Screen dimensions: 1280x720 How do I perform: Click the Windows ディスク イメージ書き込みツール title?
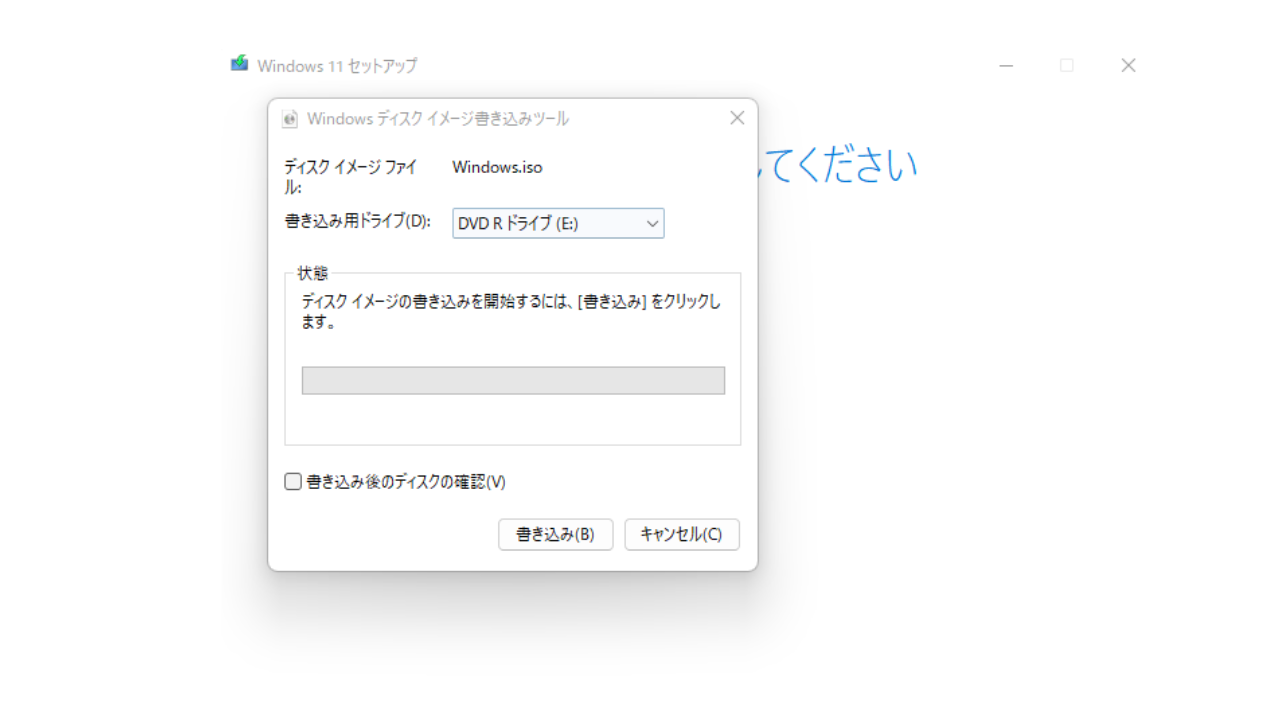pyautogui.click(x=438, y=119)
